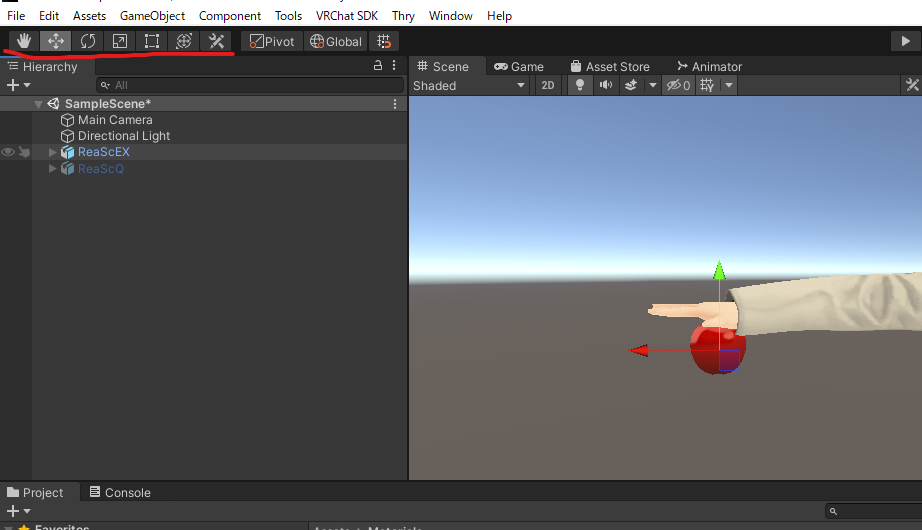
Task: Open the GameObject menu
Action: 152,16
